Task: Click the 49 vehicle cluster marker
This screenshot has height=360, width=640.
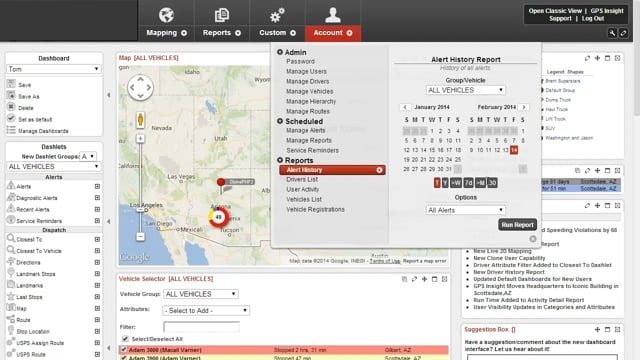Action: (219, 217)
